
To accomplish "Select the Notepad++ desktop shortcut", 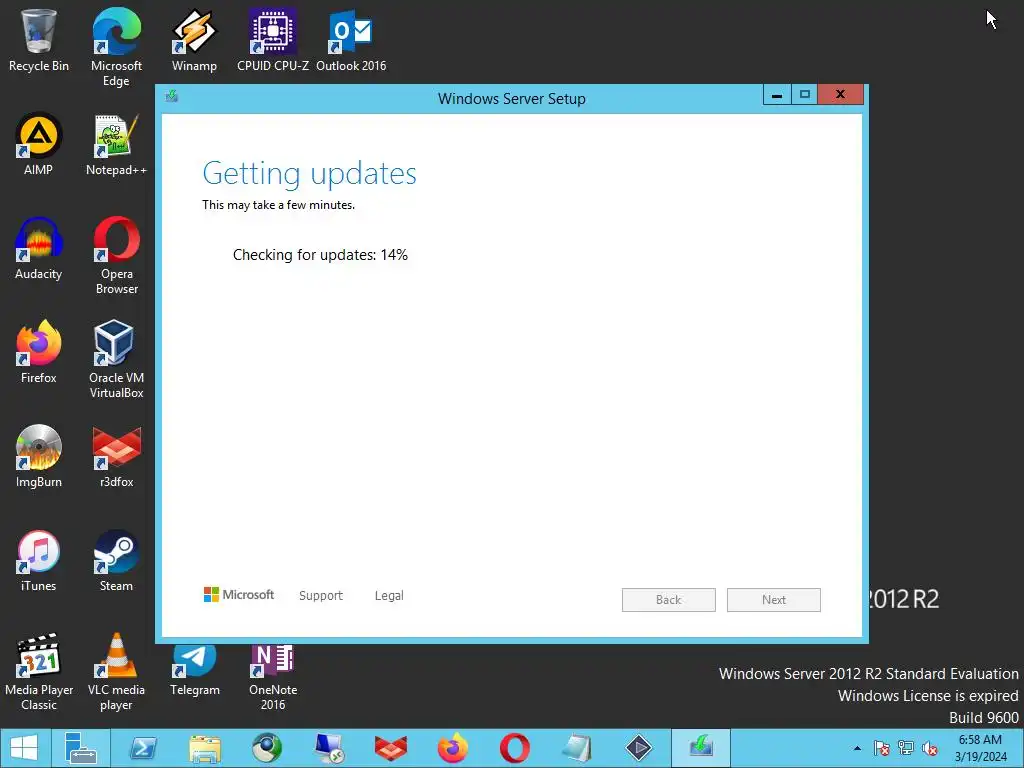I will pos(116,144).
